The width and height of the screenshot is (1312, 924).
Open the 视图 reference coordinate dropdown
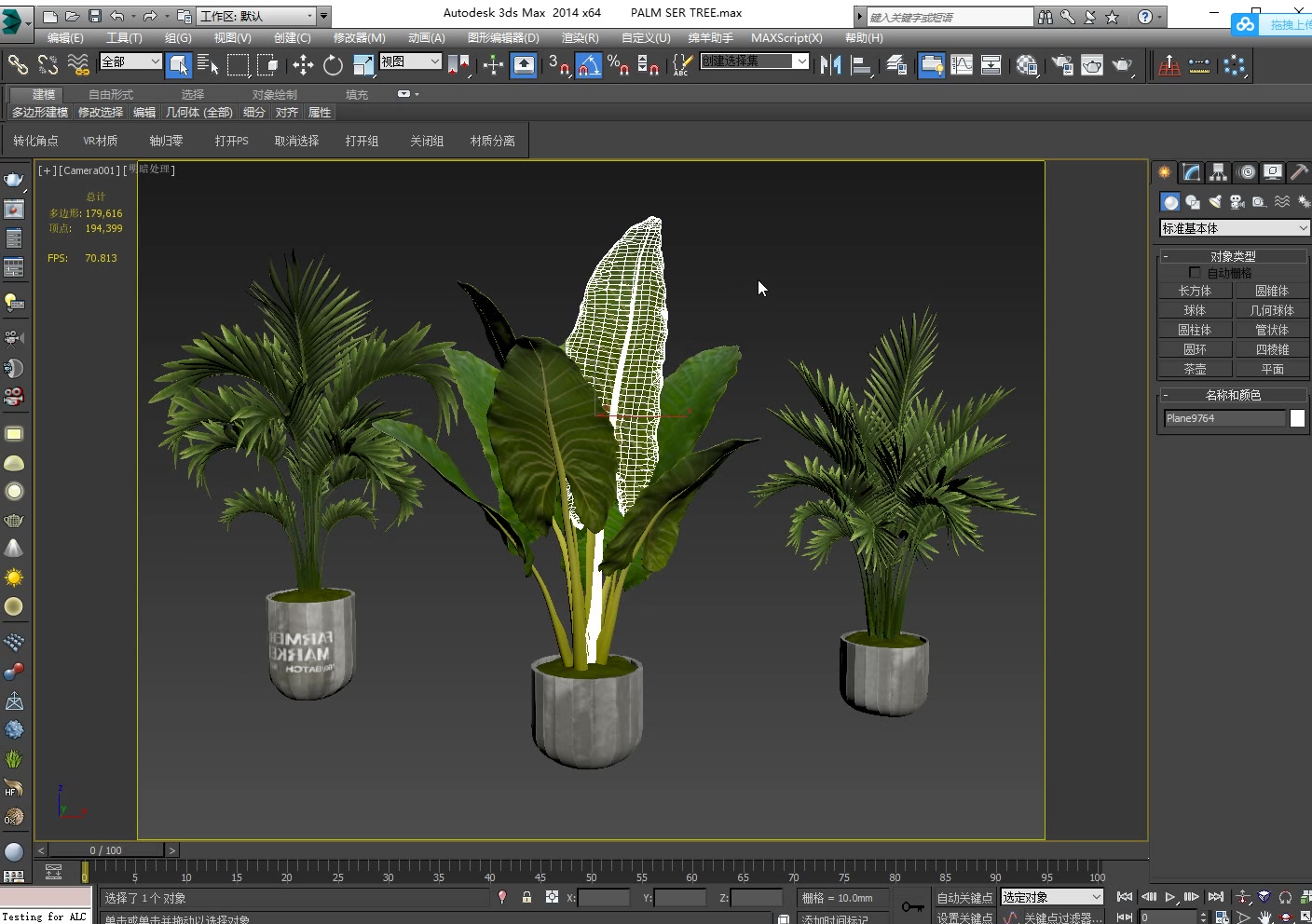point(410,61)
